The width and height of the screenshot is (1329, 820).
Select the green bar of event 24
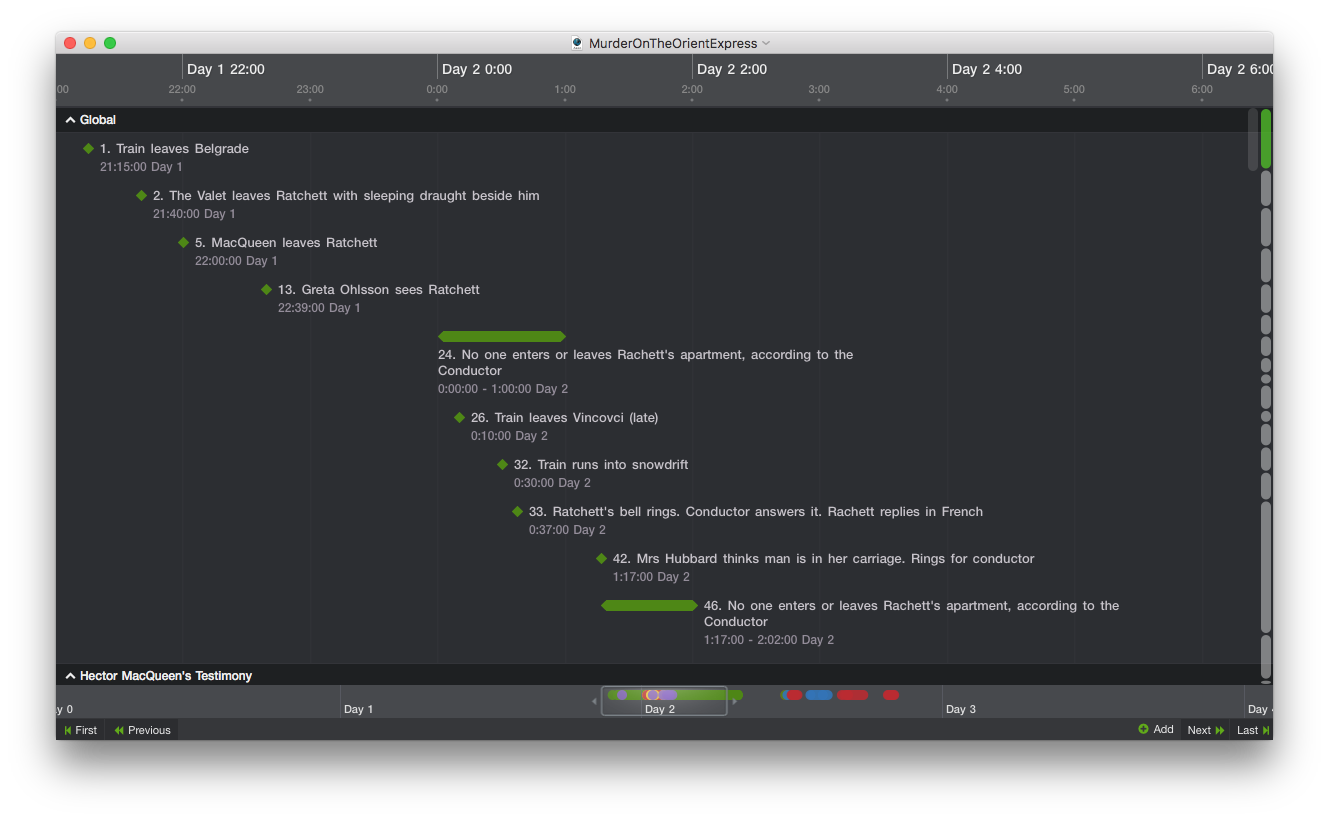502,336
